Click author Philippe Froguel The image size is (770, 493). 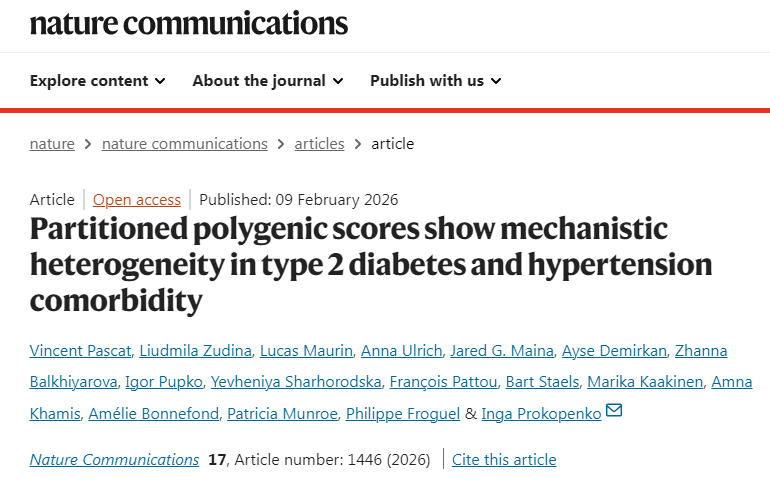click(403, 413)
